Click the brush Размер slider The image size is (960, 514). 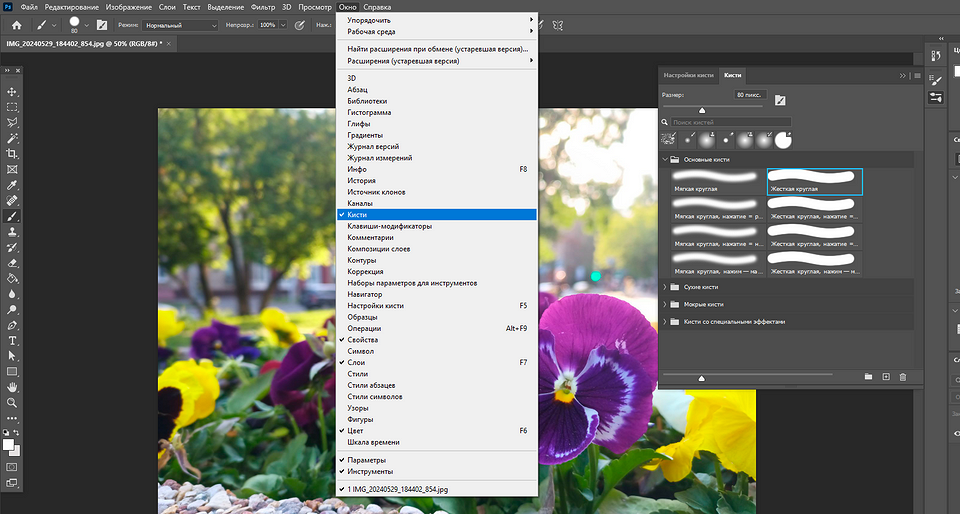point(701,110)
